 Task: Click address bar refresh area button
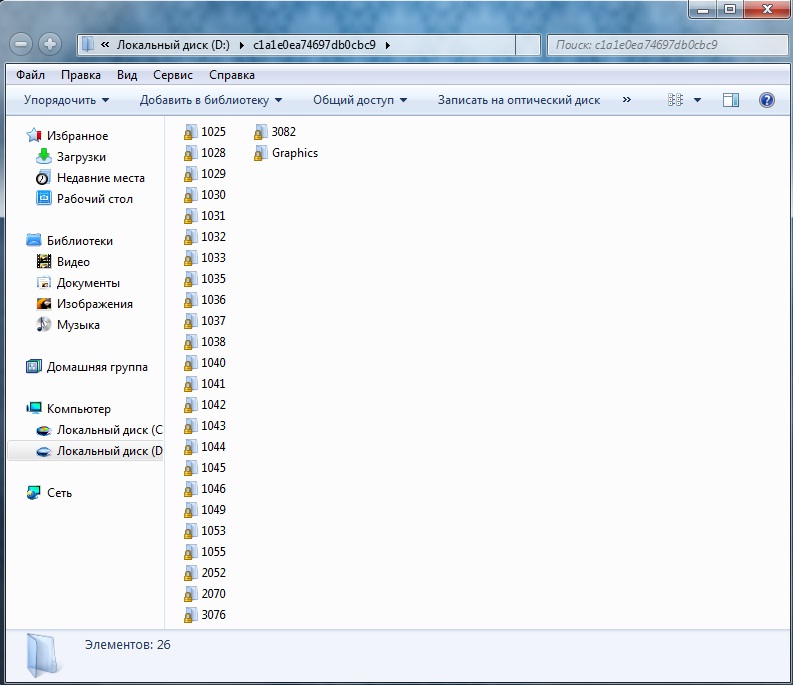(x=527, y=45)
